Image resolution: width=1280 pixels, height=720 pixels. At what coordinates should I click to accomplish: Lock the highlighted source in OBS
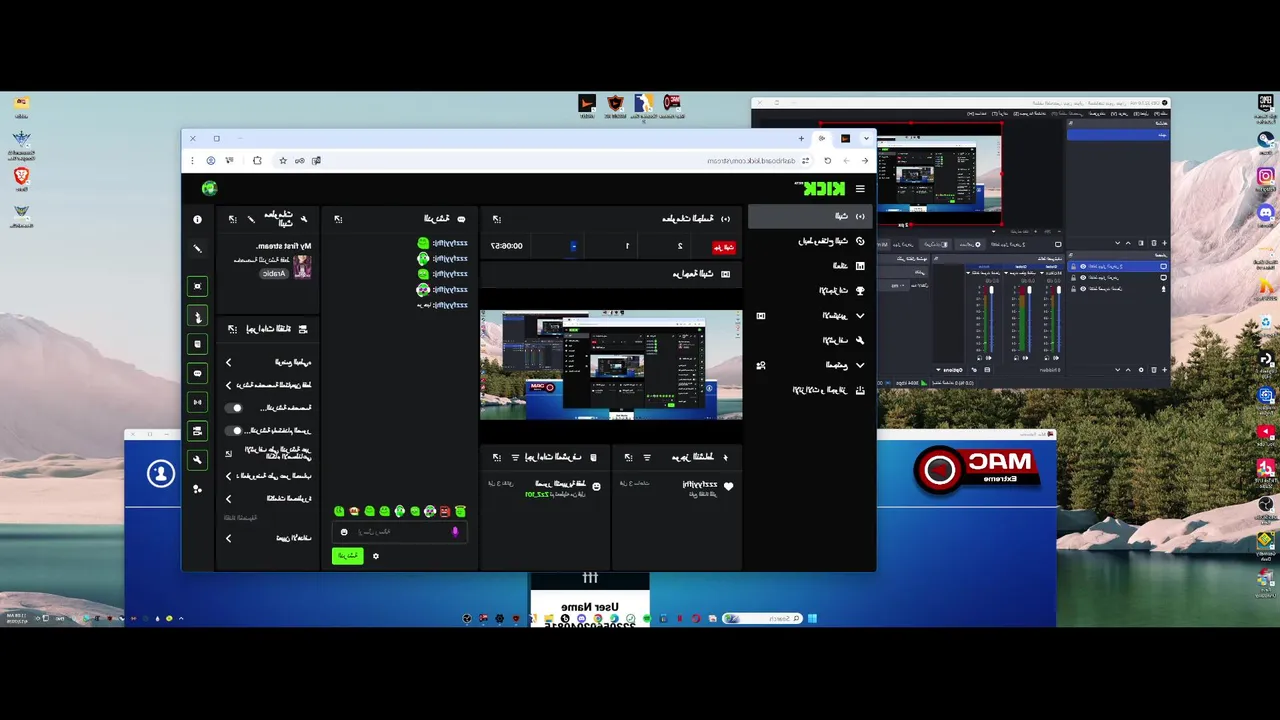coord(1073,267)
